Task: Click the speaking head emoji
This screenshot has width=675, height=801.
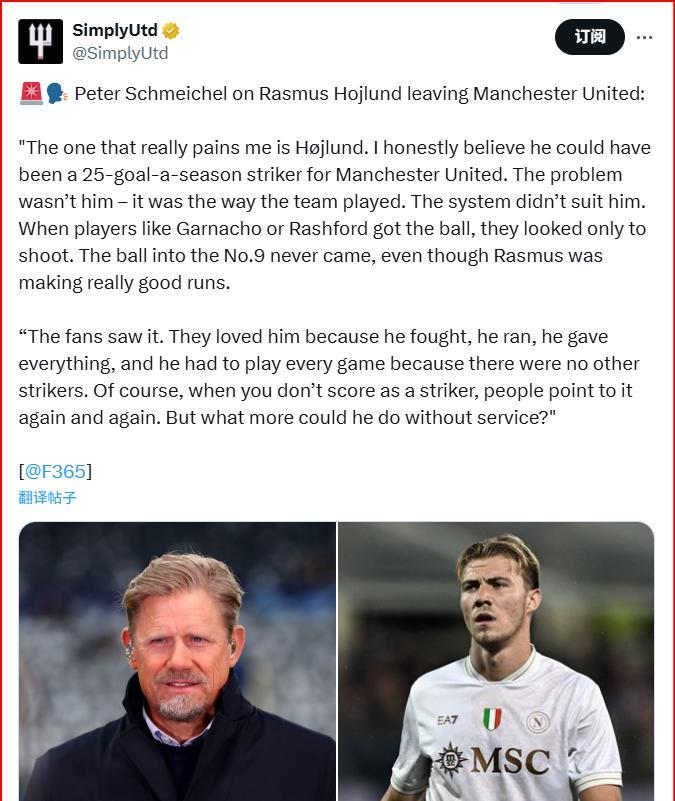Action: [x=56, y=94]
